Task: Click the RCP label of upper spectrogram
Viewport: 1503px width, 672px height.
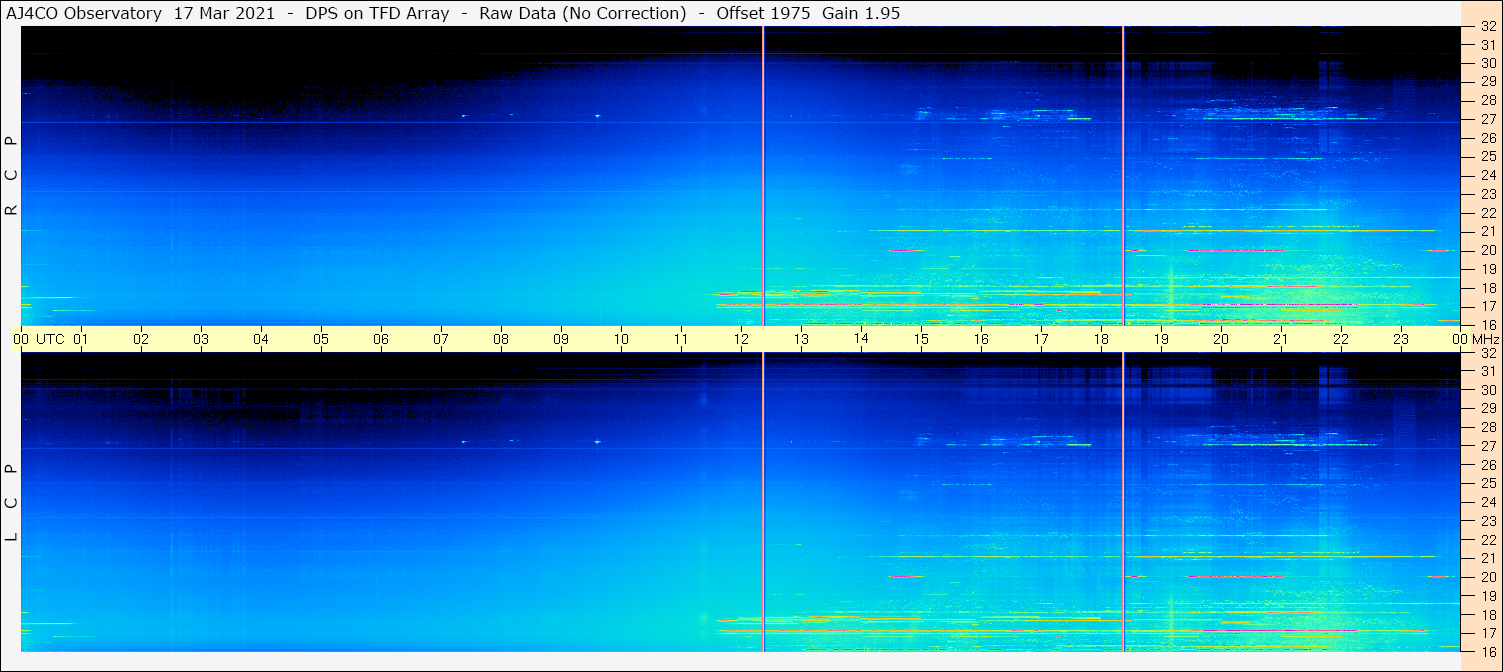Action: pos(12,176)
